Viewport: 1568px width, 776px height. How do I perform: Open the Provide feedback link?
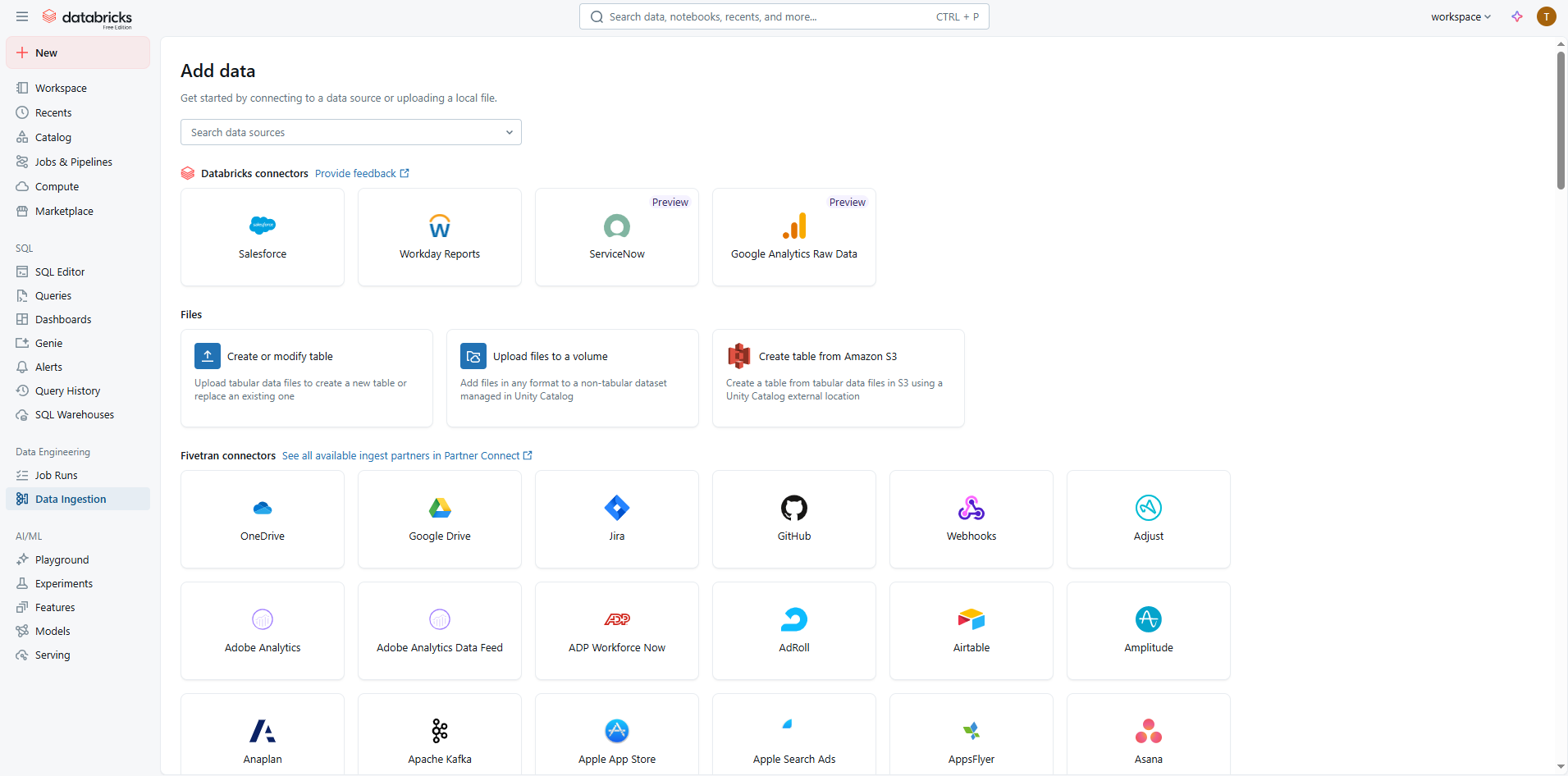(x=362, y=173)
